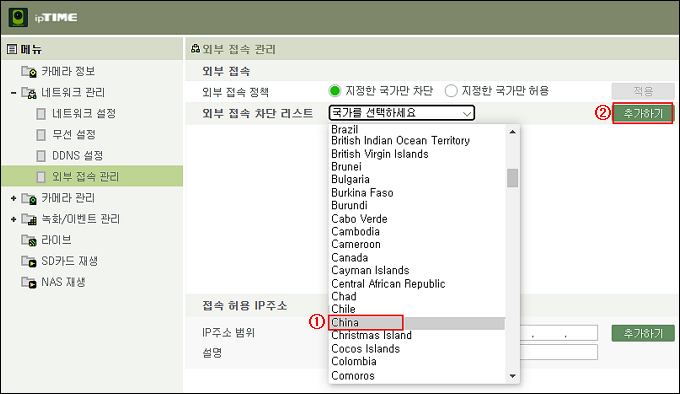The image size is (680, 394).
Task: Click the IP주소 범위 input field
Action: click(x=559, y=333)
